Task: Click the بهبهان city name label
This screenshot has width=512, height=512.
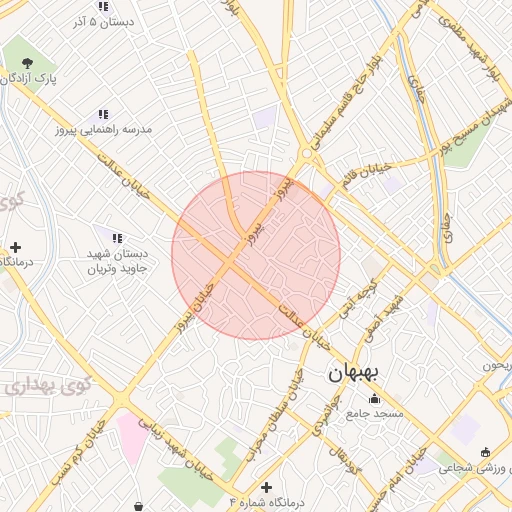Action: (x=353, y=374)
